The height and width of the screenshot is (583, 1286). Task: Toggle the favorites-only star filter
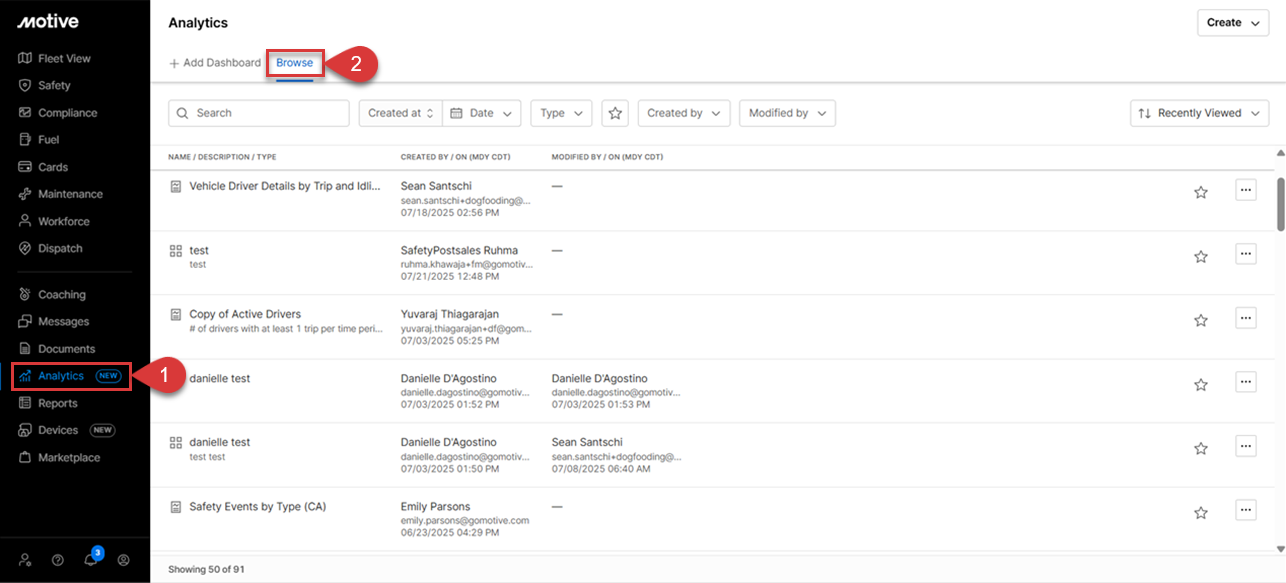click(x=614, y=113)
